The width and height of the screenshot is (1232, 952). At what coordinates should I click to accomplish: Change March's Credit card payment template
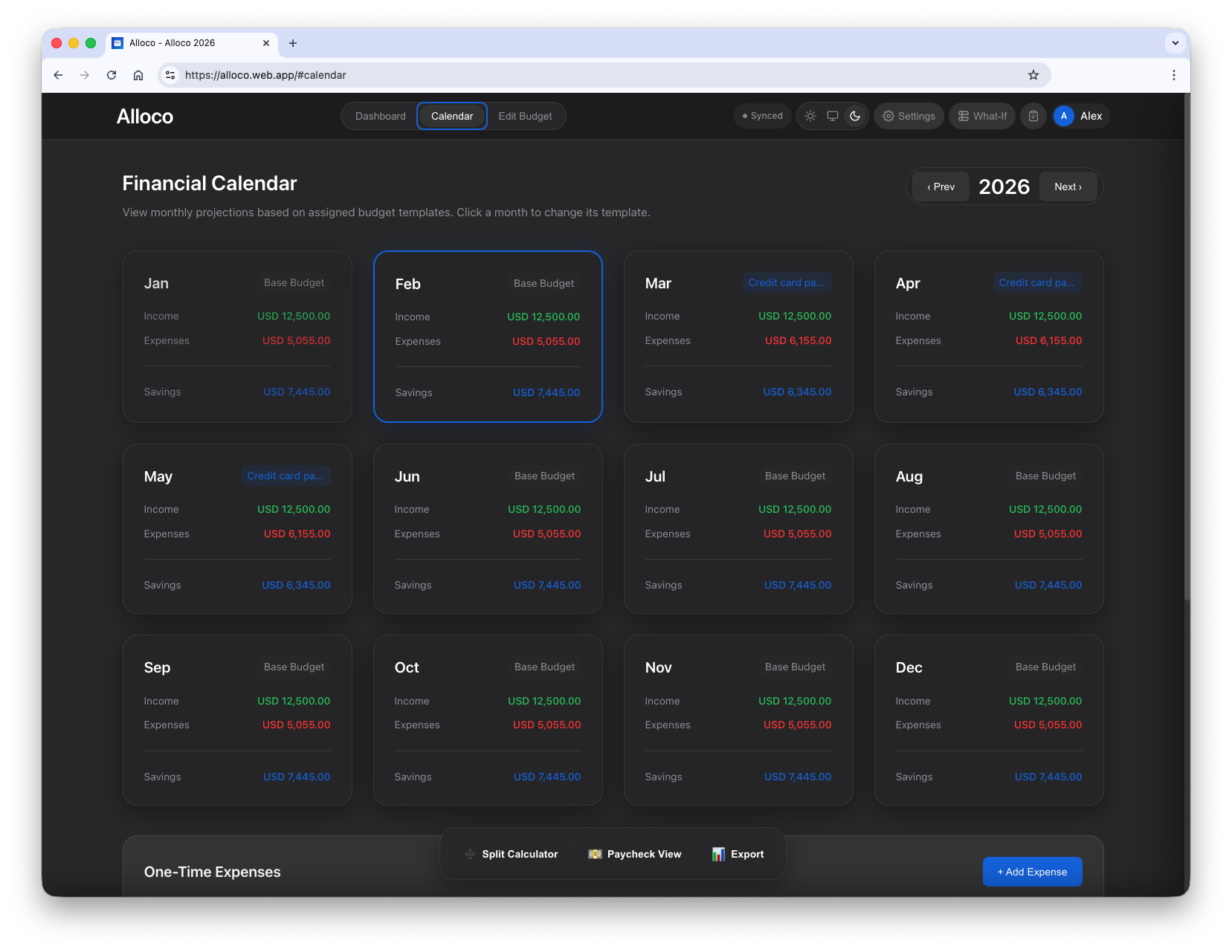point(786,282)
